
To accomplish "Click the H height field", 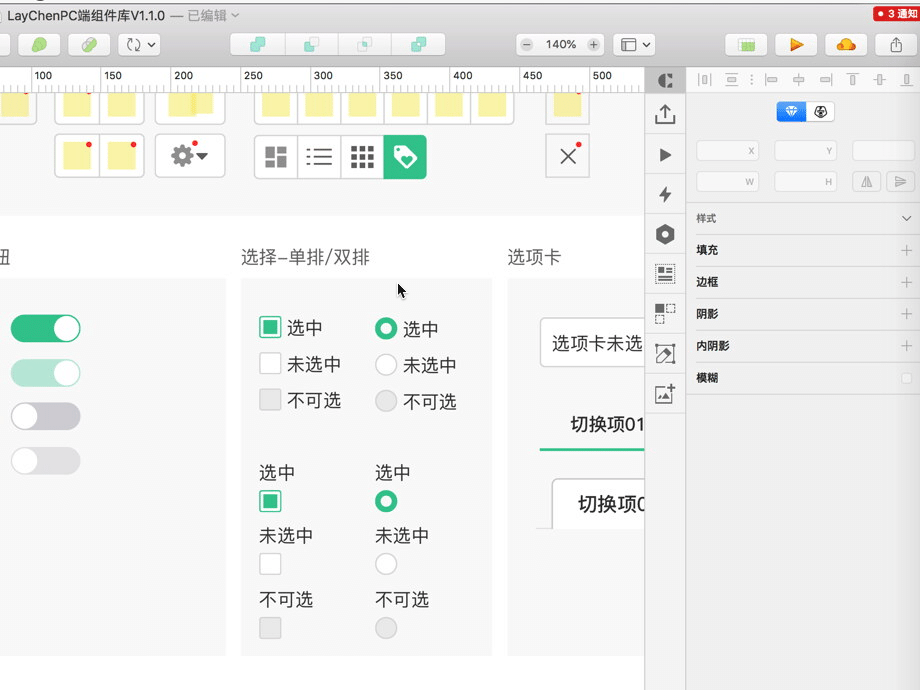I will [806, 182].
